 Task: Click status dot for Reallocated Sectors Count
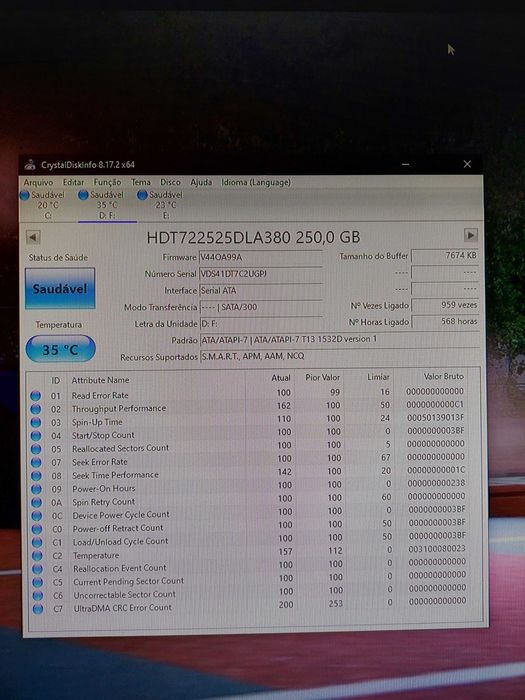pos(36,449)
